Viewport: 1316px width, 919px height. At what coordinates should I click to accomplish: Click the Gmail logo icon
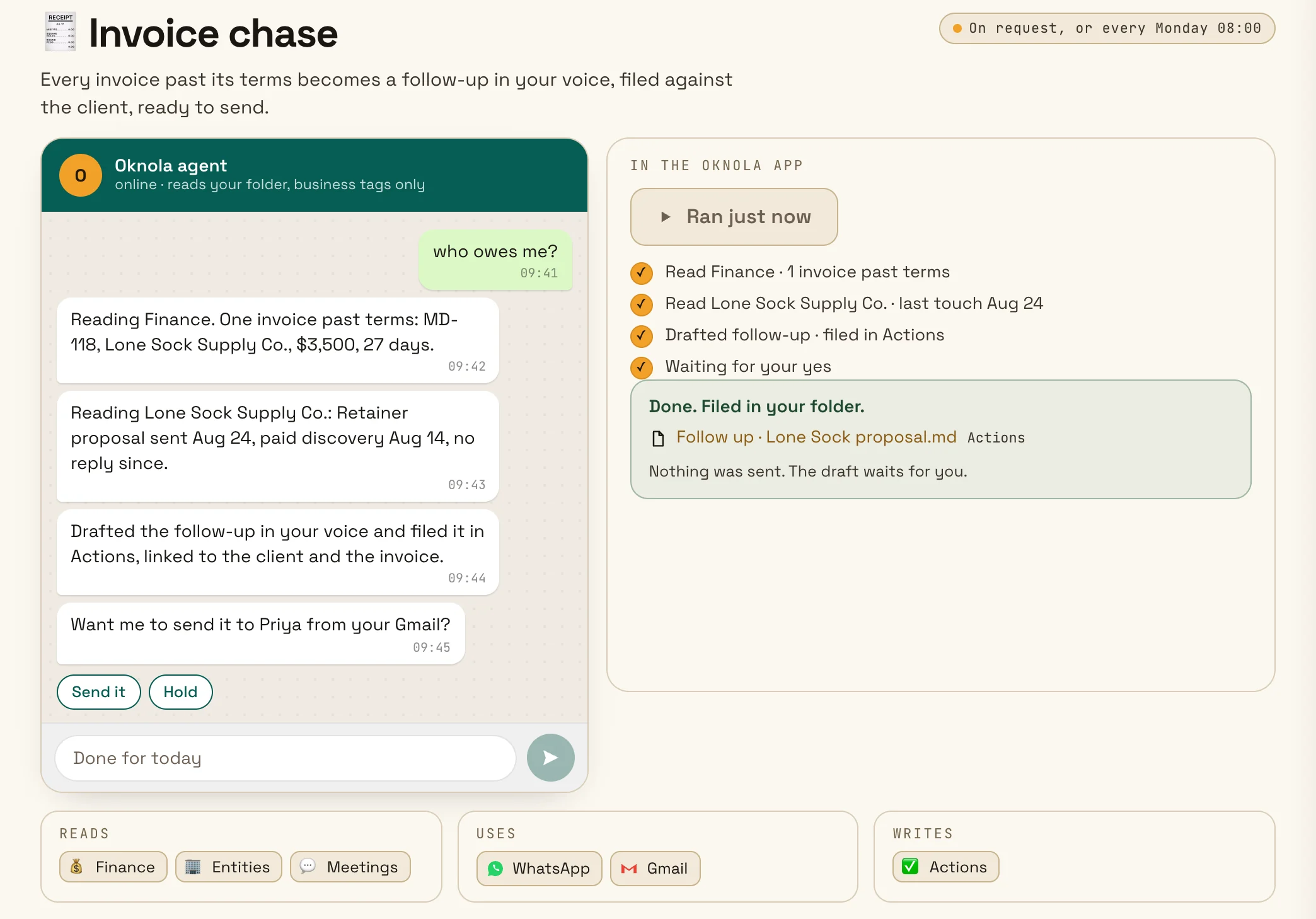click(629, 869)
